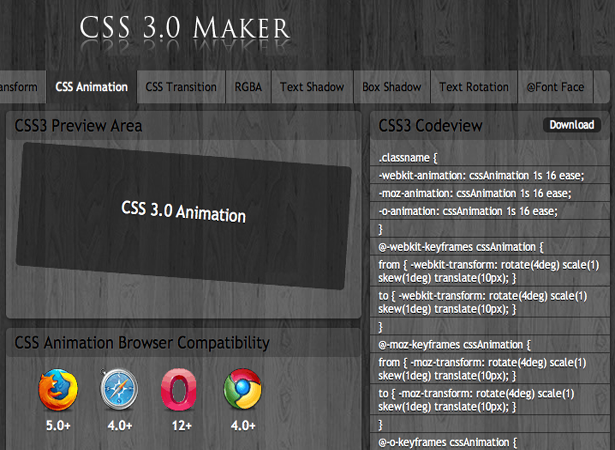Viewport: 615px width, 450px height.
Task: Switch to the Text Rotation tab
Action: 474,87
